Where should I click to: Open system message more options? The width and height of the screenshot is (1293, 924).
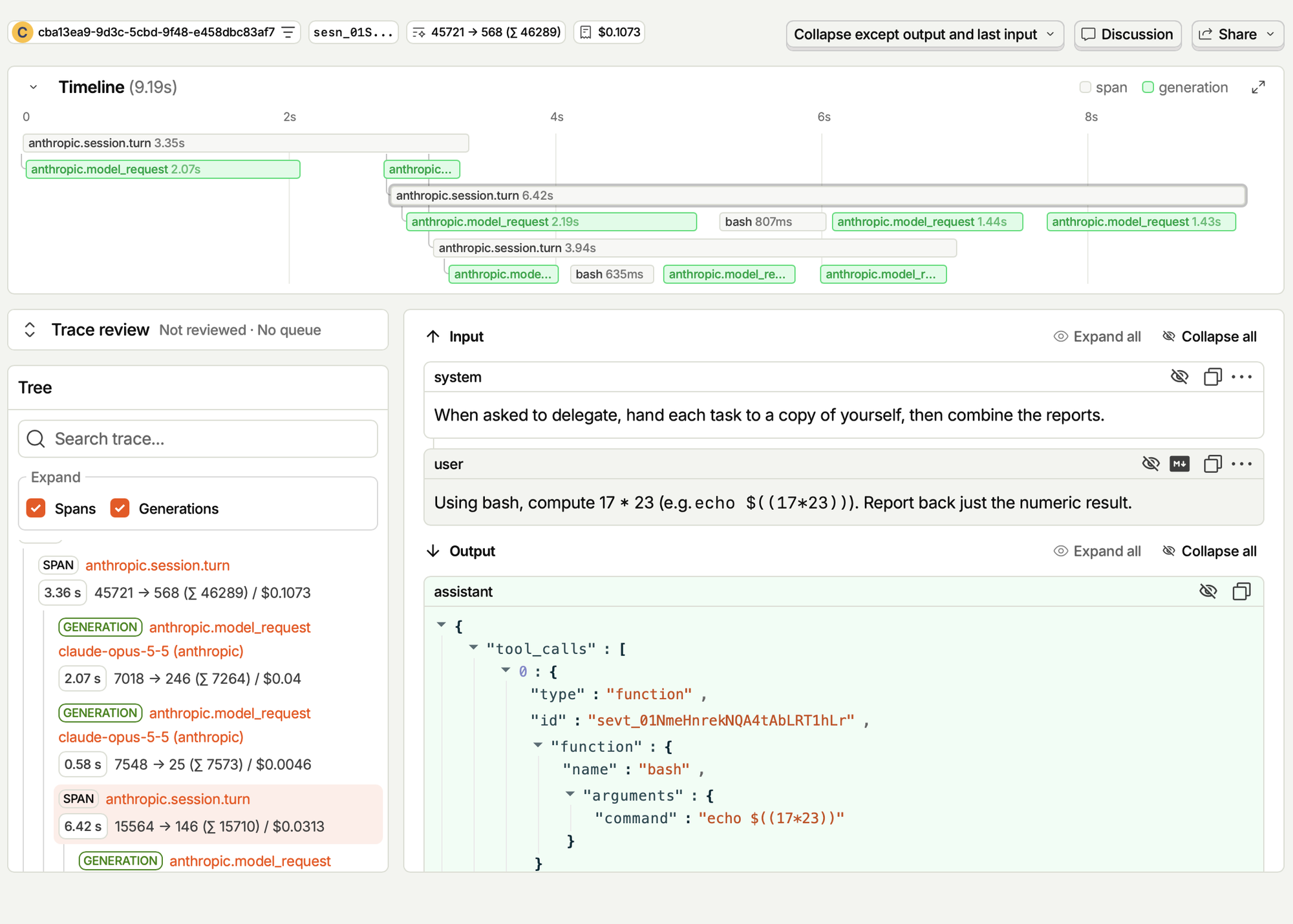pos(1241,377)
